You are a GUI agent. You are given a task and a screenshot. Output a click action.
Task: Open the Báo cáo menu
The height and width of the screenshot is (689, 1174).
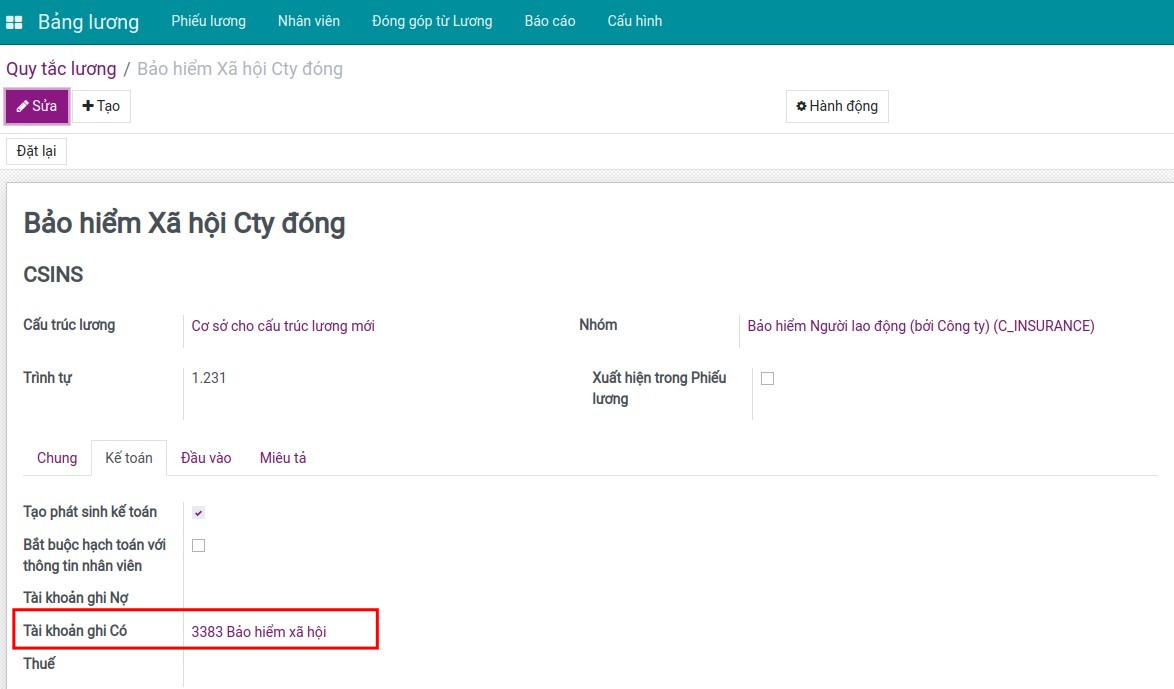point(550,21)
